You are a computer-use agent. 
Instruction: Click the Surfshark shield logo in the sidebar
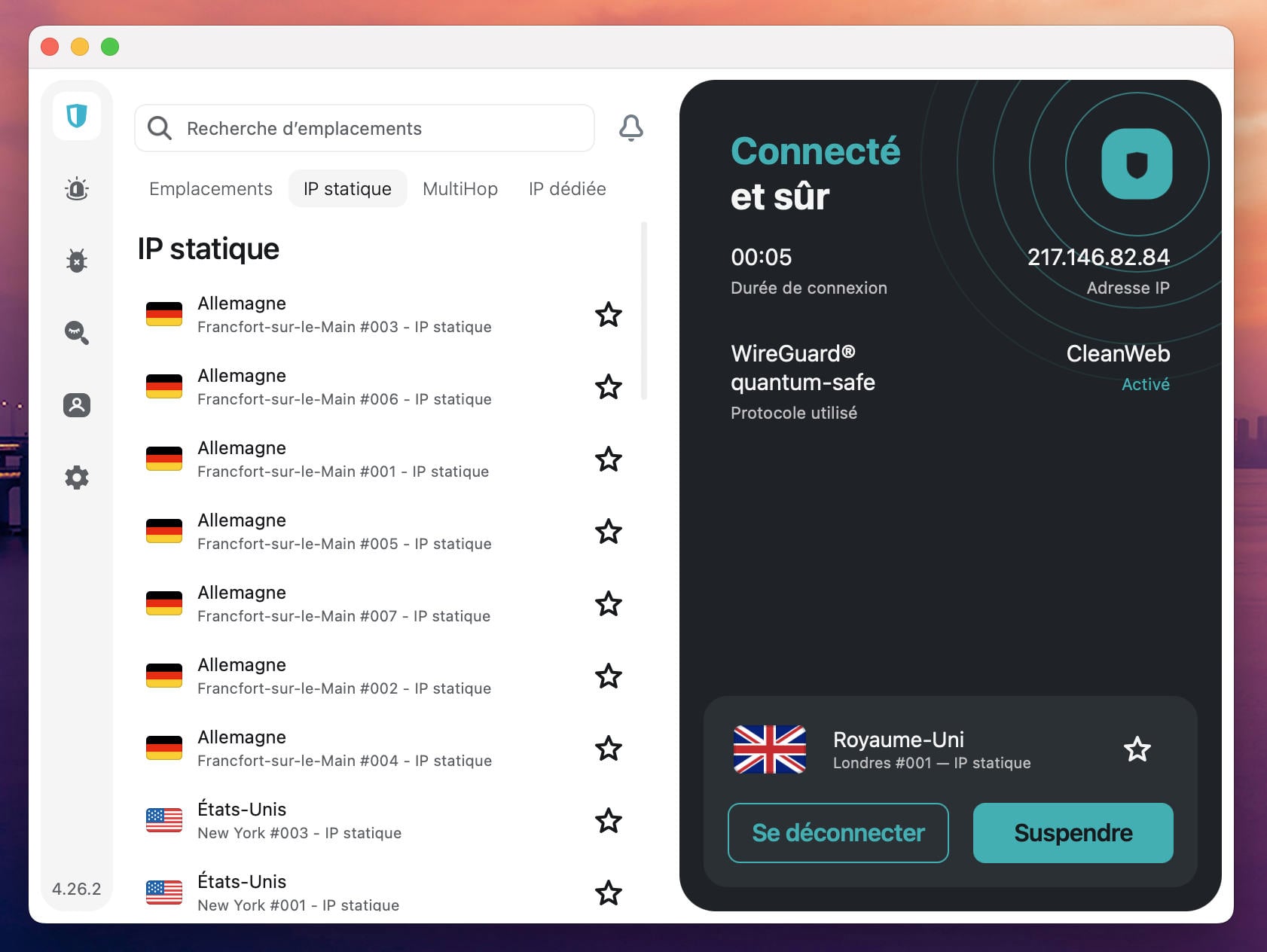76,115
